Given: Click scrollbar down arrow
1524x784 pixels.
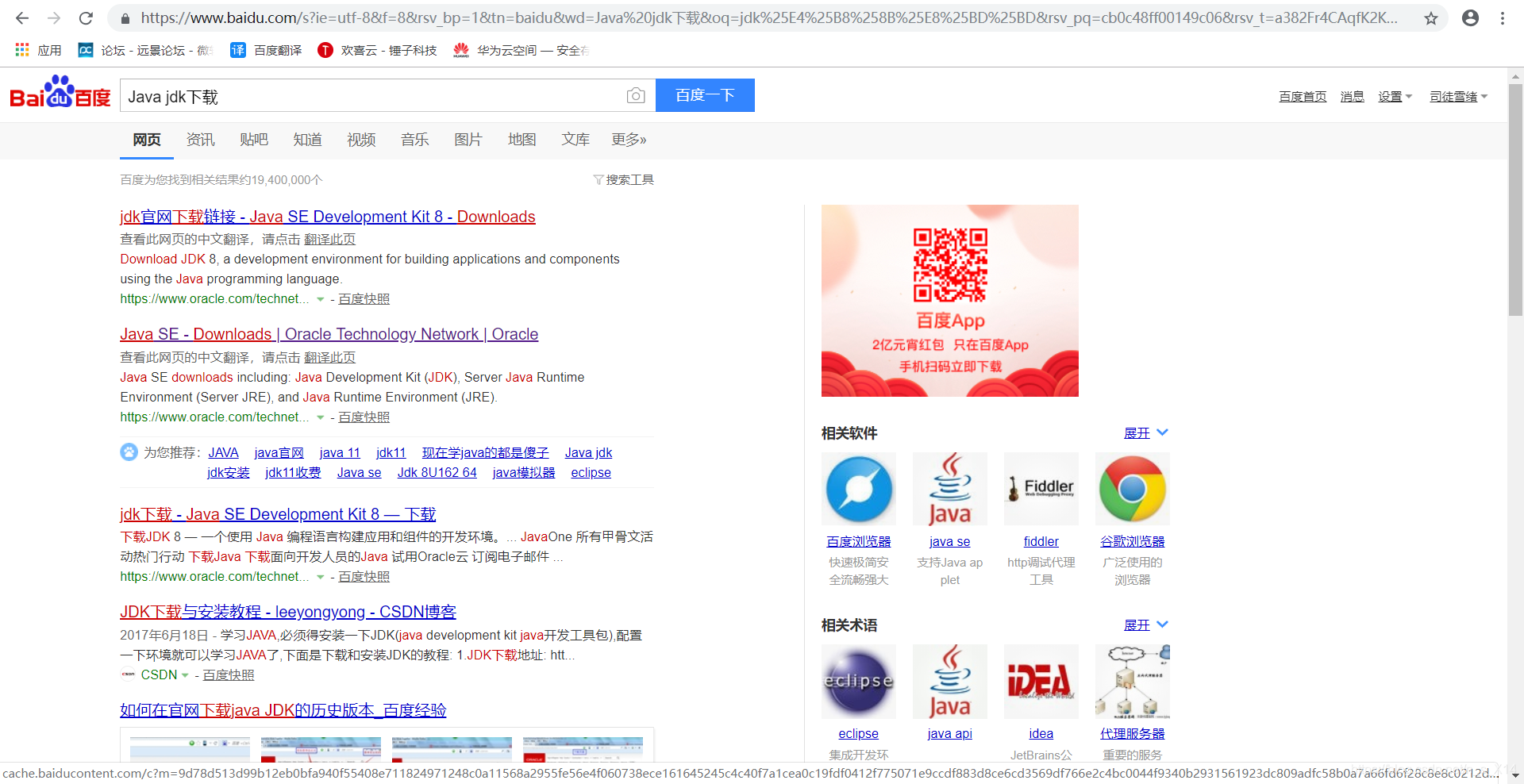Looking at the screenshot, I should [x=1515, y=775].
